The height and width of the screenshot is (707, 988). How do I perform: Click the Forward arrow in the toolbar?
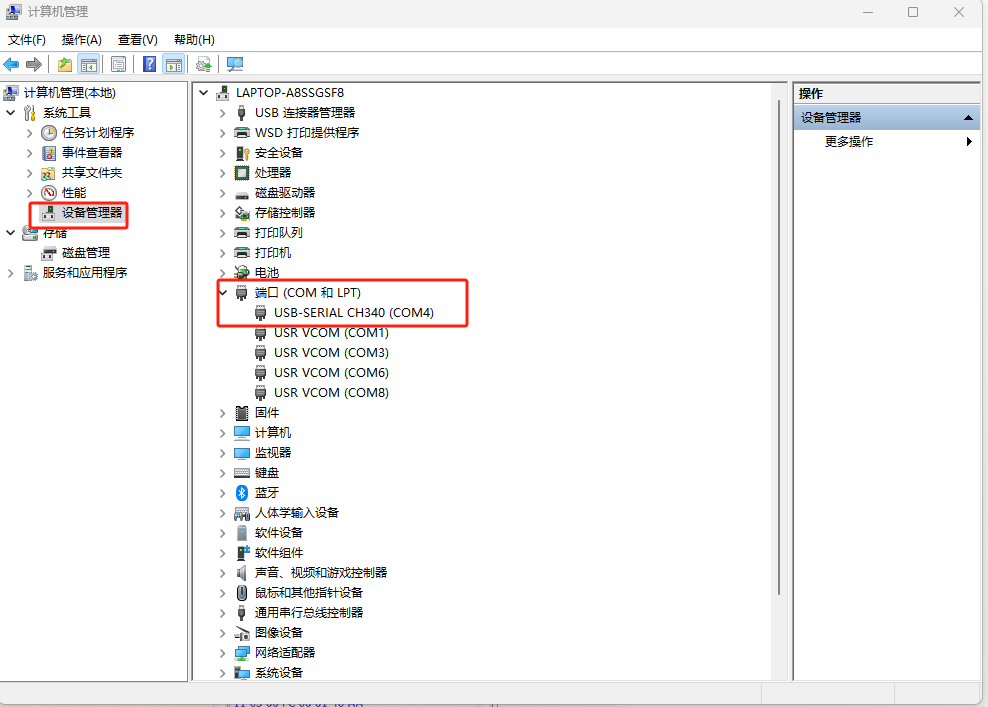[x=33, y=64]
